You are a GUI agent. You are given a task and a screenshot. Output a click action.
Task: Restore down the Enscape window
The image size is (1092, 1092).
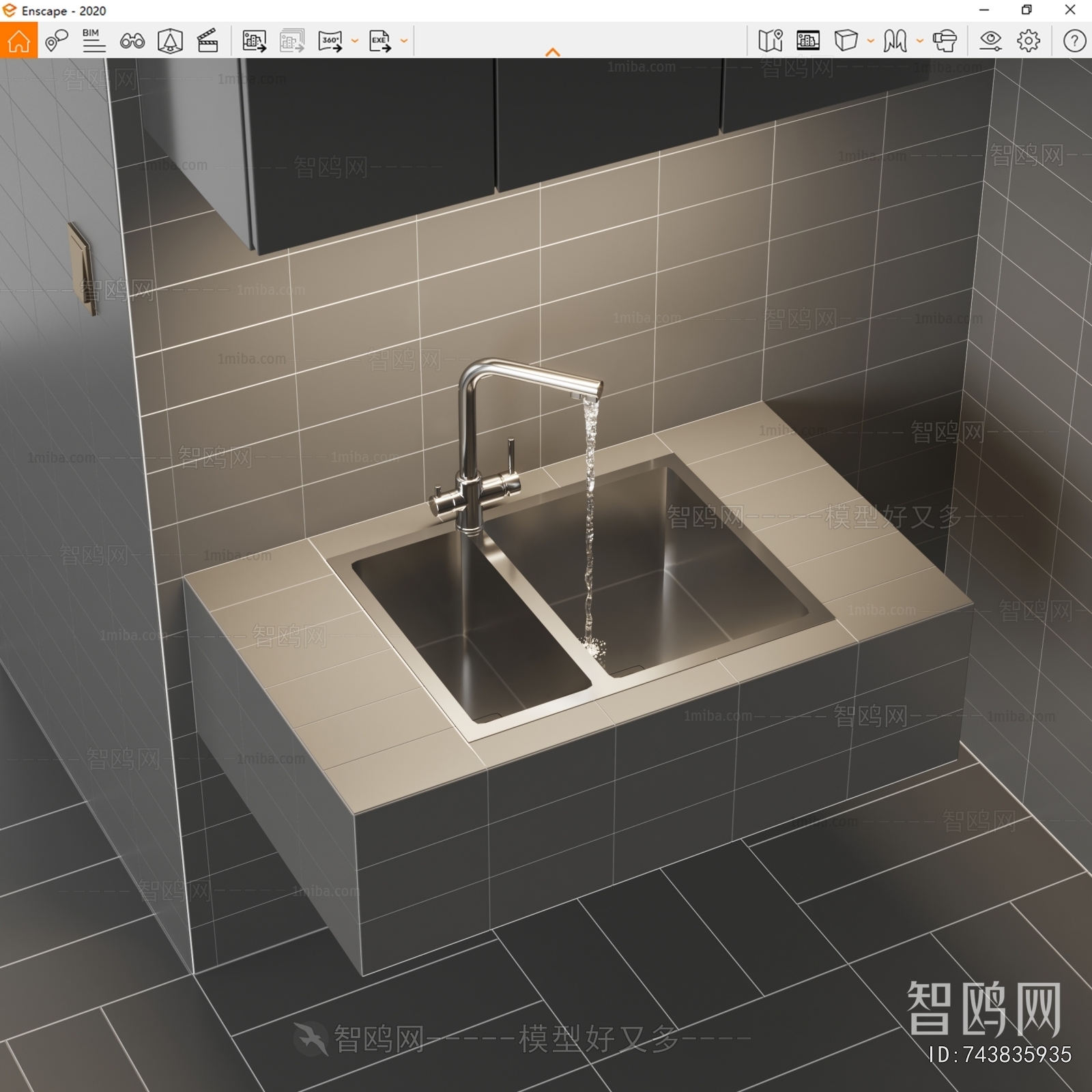[x=1026, y=10]
